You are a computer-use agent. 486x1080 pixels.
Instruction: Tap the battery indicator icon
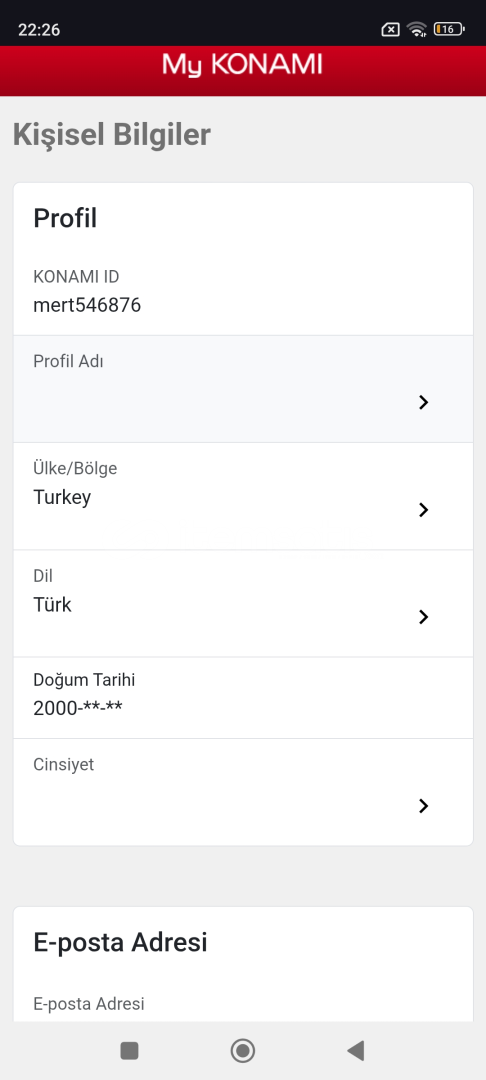(x=449, y=29)
